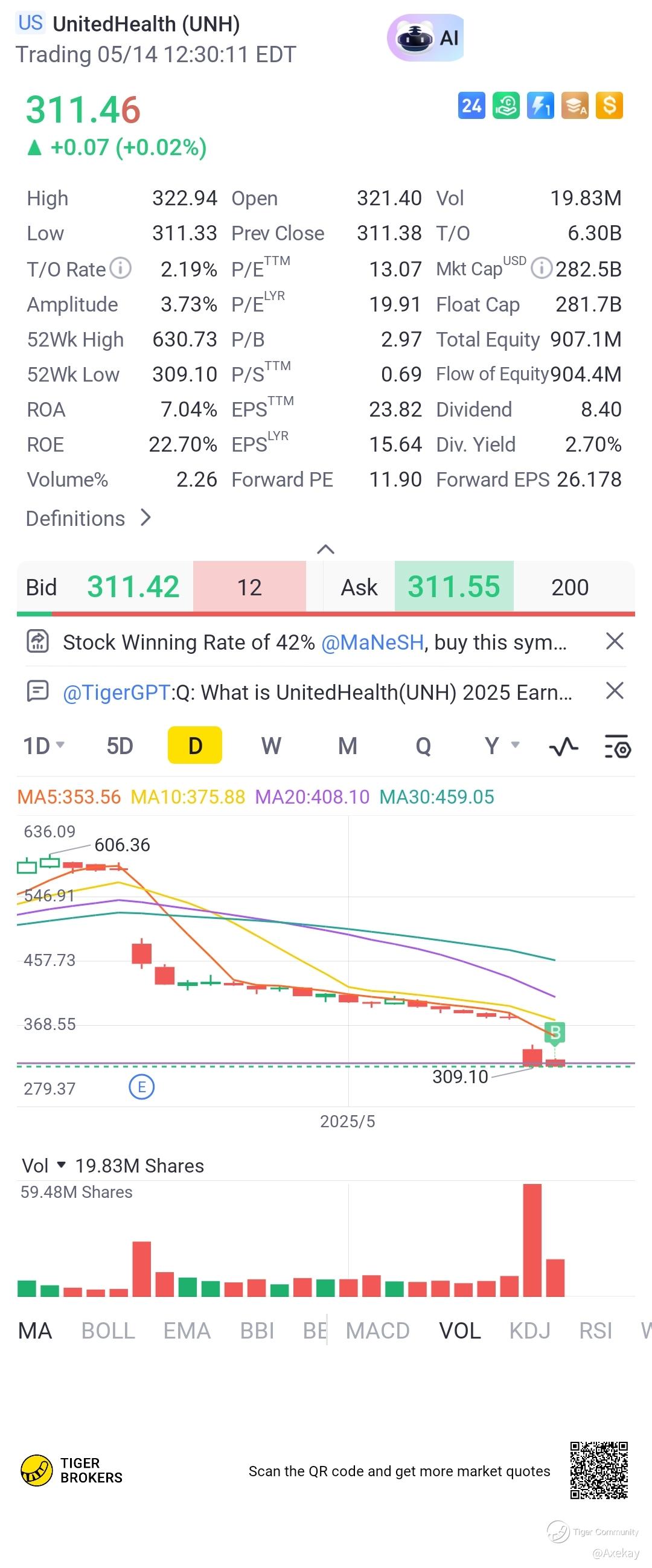Open the Y timeframe dropdown arrow
The image size is (652, 1568).
[515, 745]
